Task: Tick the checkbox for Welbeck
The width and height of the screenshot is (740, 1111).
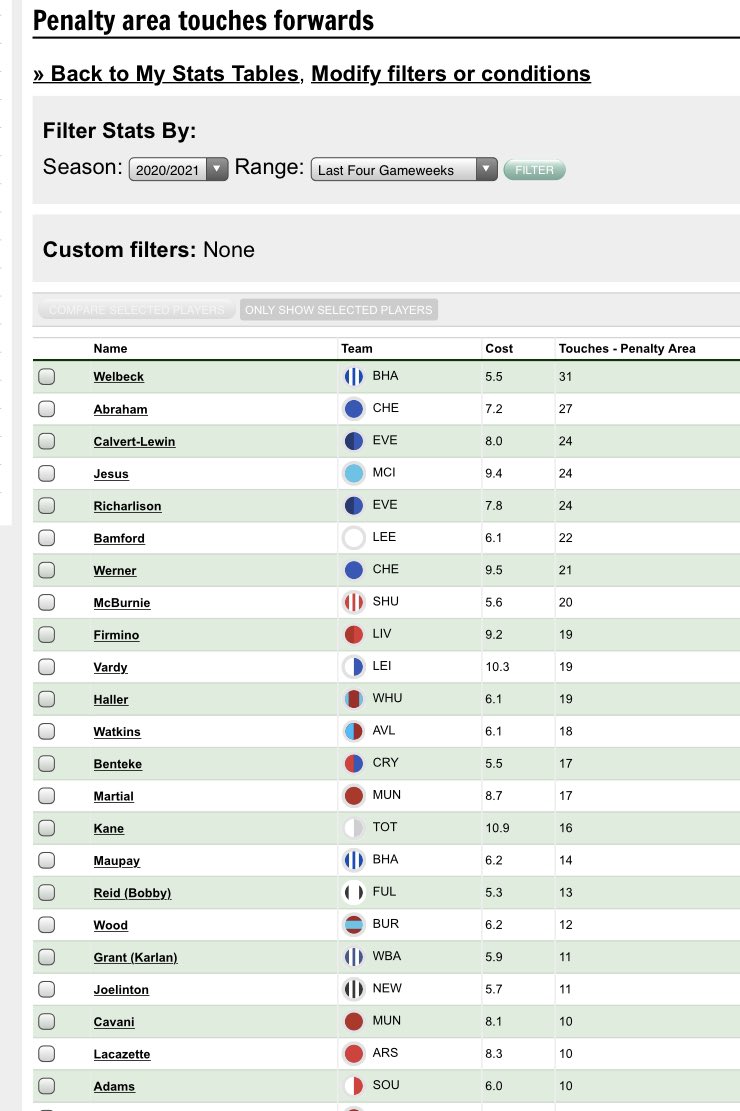Action: [x=47, y=376]
